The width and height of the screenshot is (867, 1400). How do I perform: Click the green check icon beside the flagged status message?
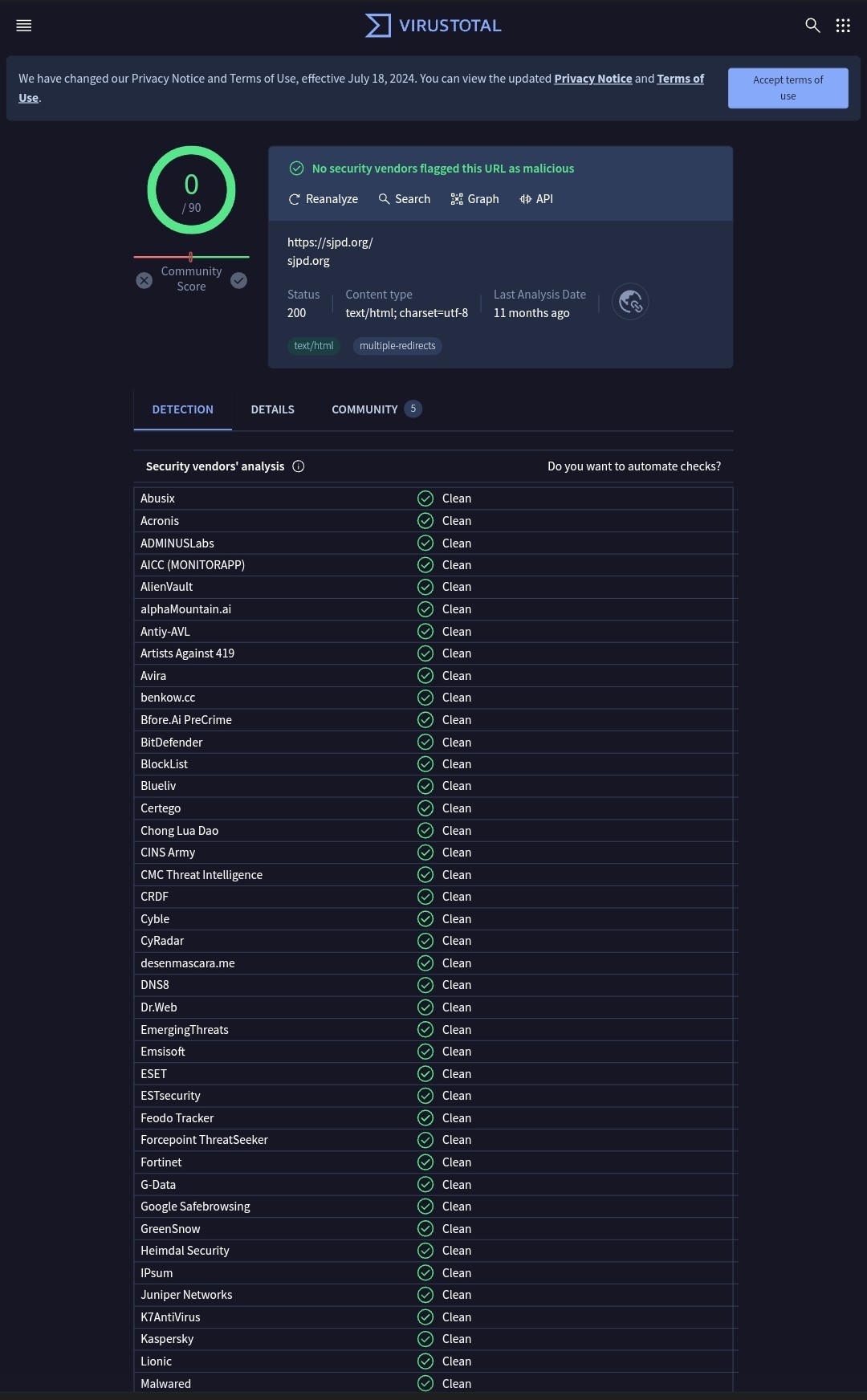point(296,169)
